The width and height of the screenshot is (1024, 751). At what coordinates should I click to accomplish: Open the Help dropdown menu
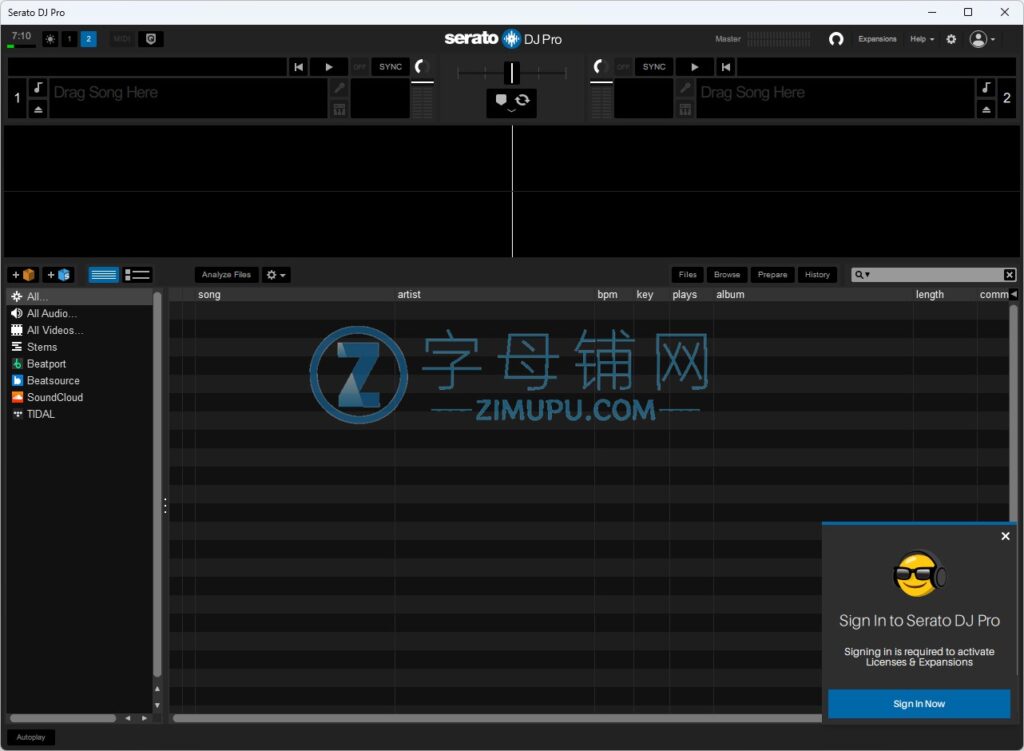coord(921,39)
